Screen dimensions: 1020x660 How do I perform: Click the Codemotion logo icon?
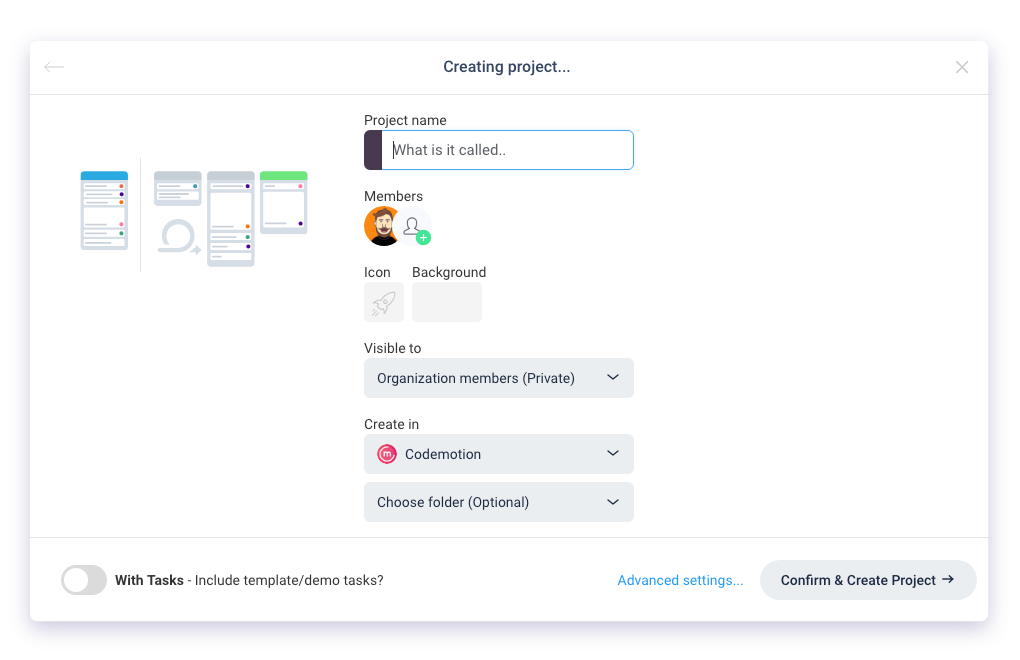[387, 454]
